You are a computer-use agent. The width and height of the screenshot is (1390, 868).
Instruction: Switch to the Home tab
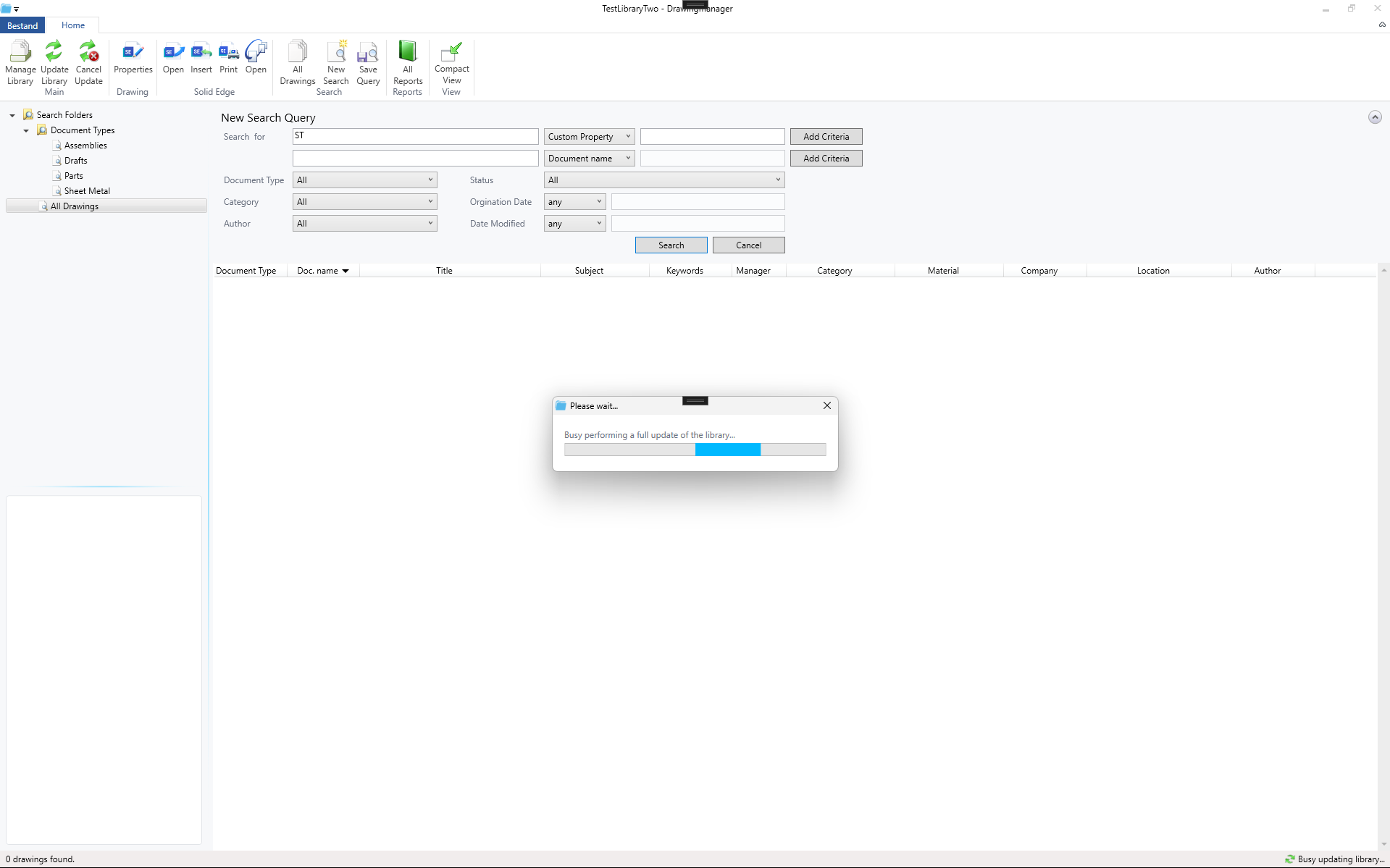point(72,25)
